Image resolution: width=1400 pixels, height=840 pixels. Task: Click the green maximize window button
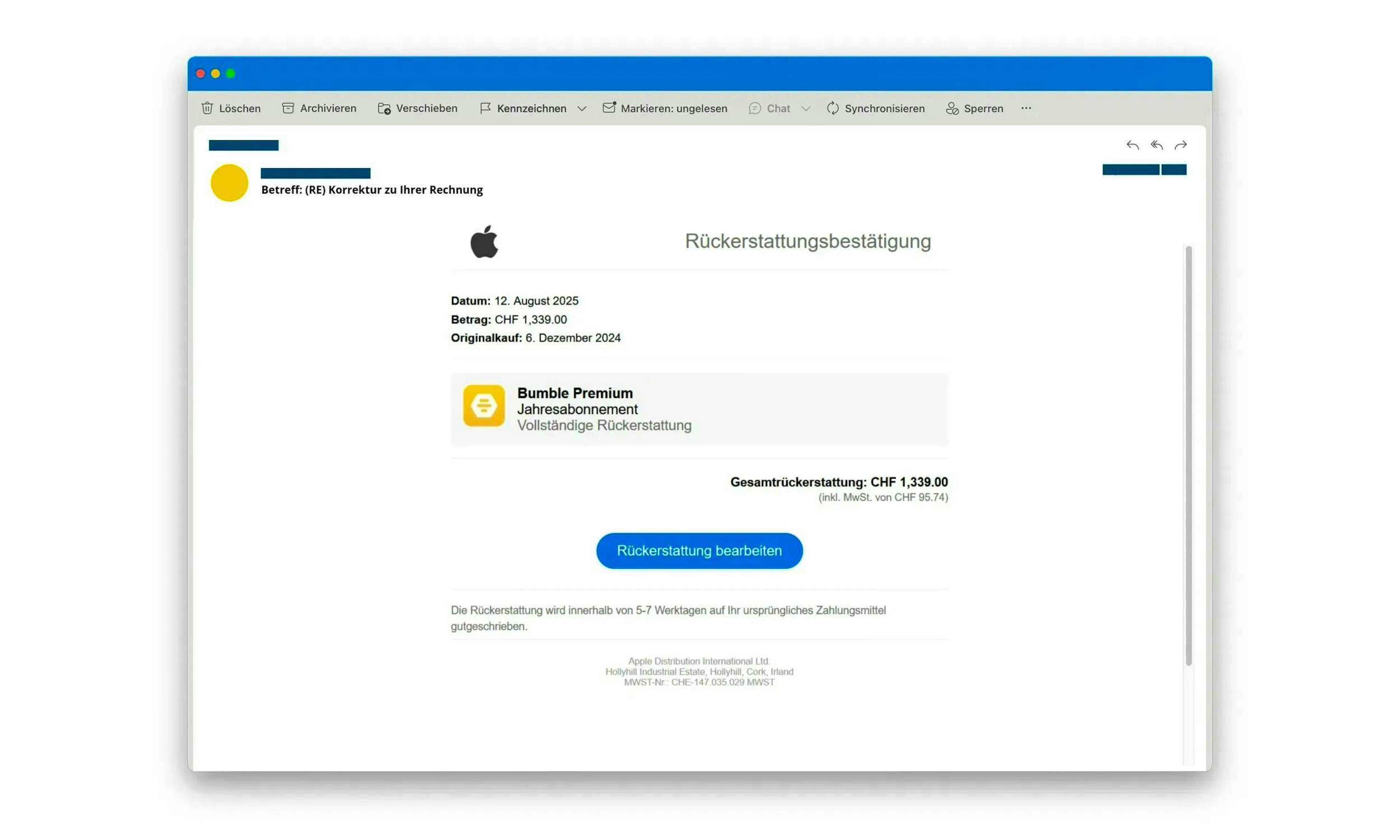pyautogui.click(x=230, y=74)
